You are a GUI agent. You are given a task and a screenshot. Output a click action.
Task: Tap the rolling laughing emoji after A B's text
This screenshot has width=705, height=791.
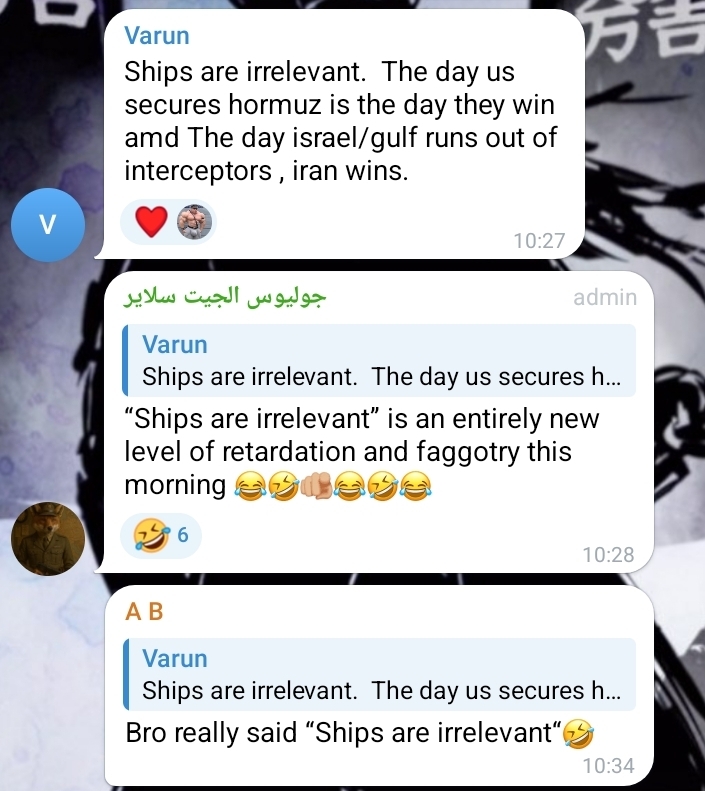pos(578,734)
